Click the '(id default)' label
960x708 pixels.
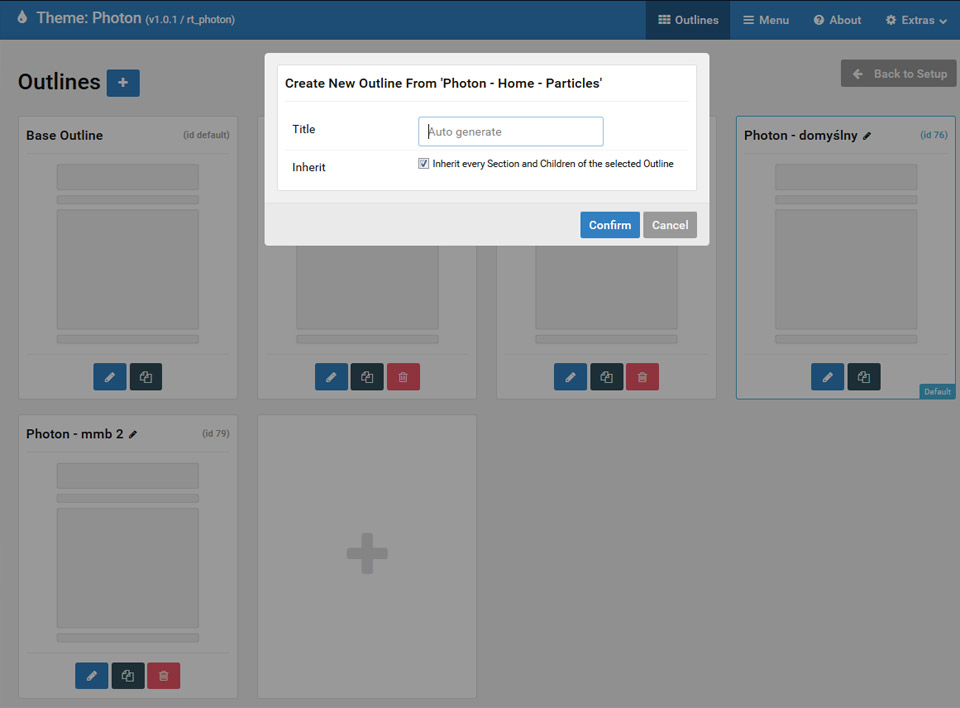coord(206,135)
